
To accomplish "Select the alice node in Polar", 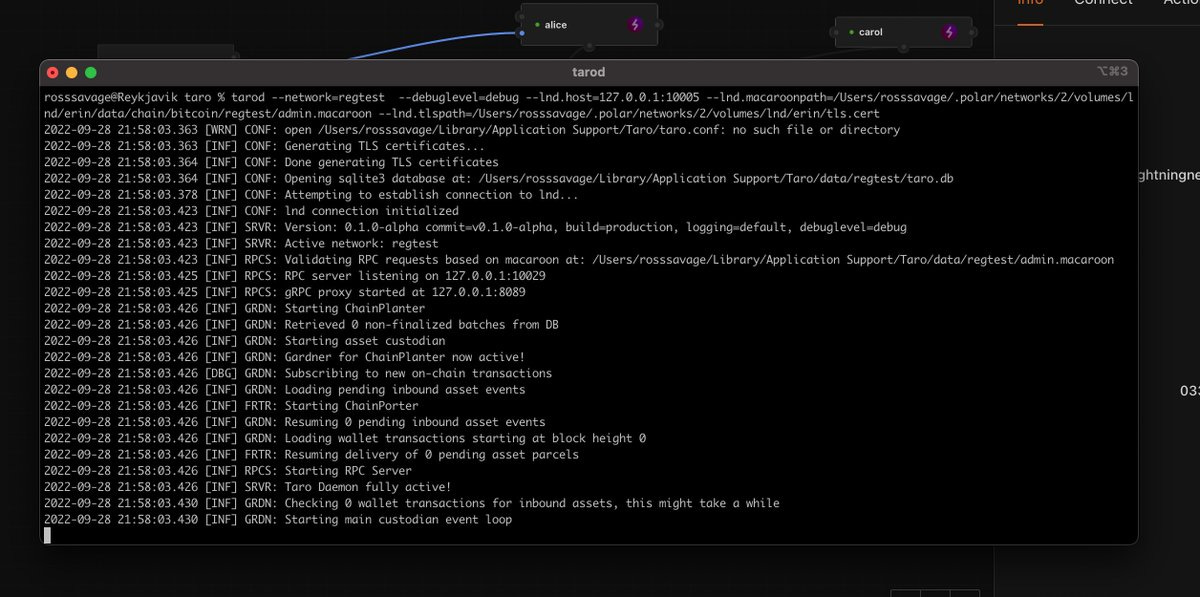I will point(589,24).
